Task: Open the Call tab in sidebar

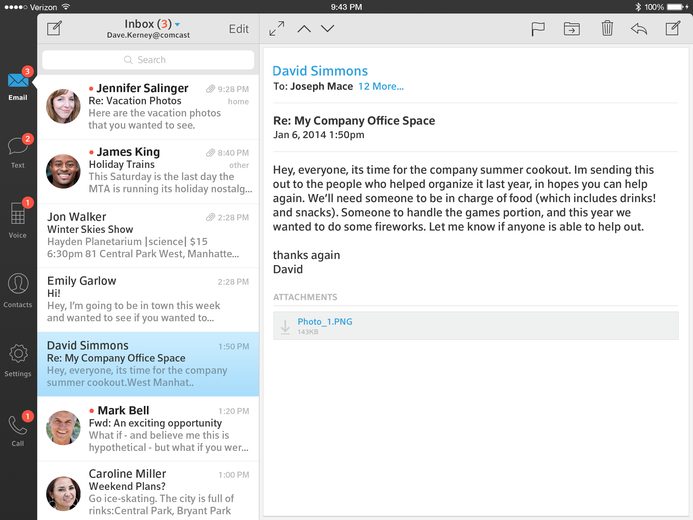Action: [x=18, y=429]
